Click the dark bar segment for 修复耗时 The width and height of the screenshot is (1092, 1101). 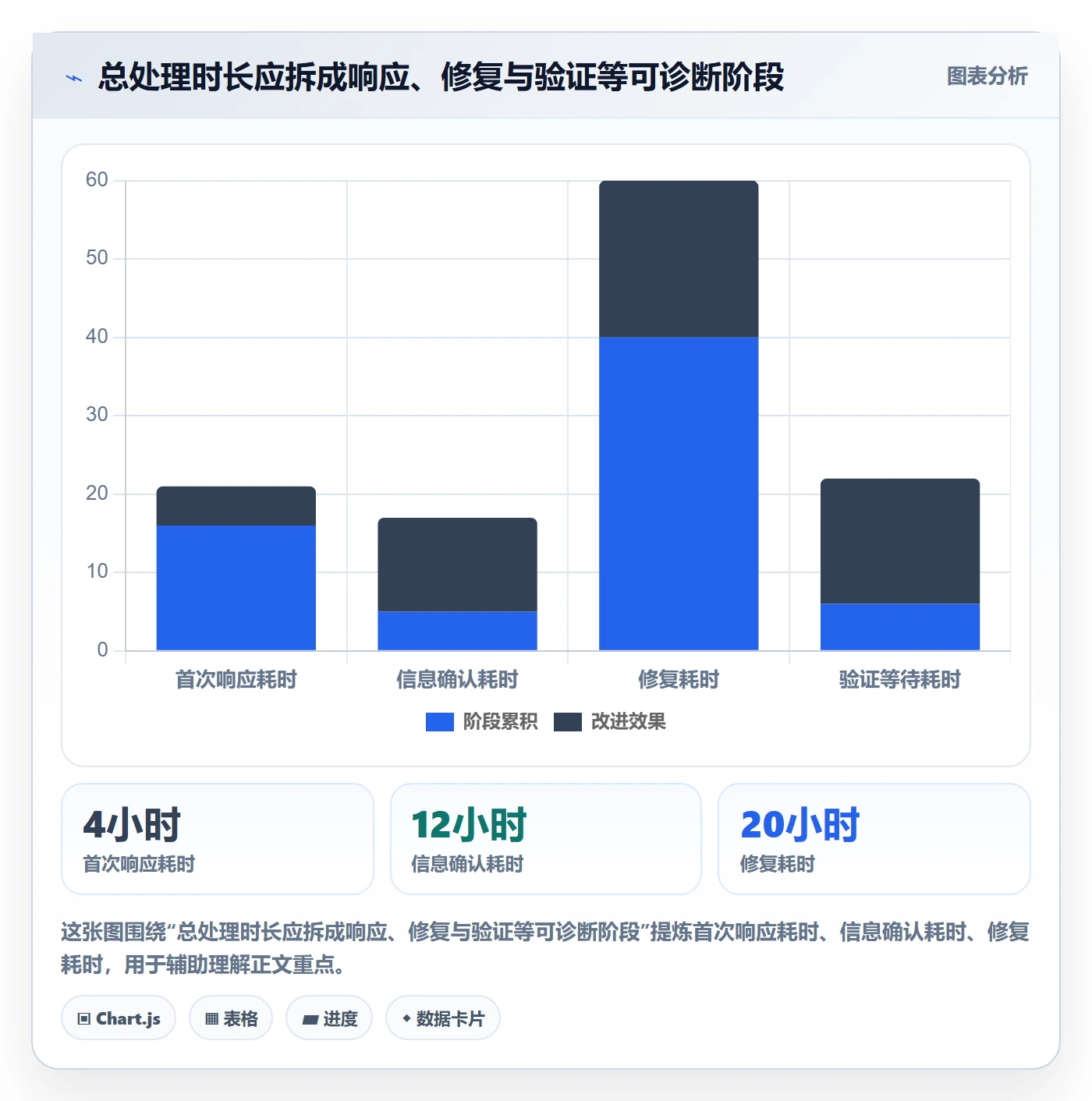[679, 259]
